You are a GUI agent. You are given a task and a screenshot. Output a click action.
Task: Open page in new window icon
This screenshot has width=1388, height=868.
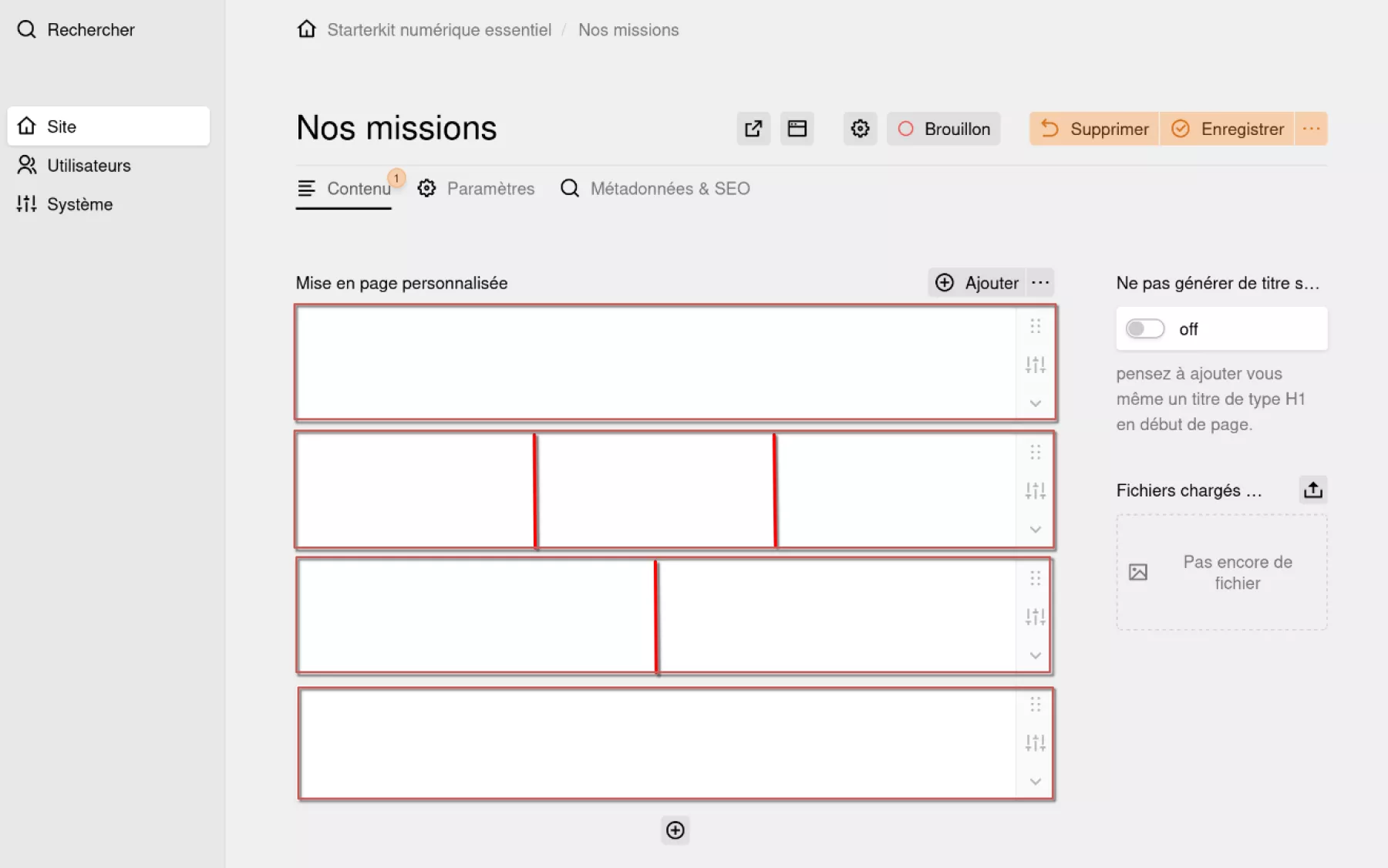(x=753, y=129)
